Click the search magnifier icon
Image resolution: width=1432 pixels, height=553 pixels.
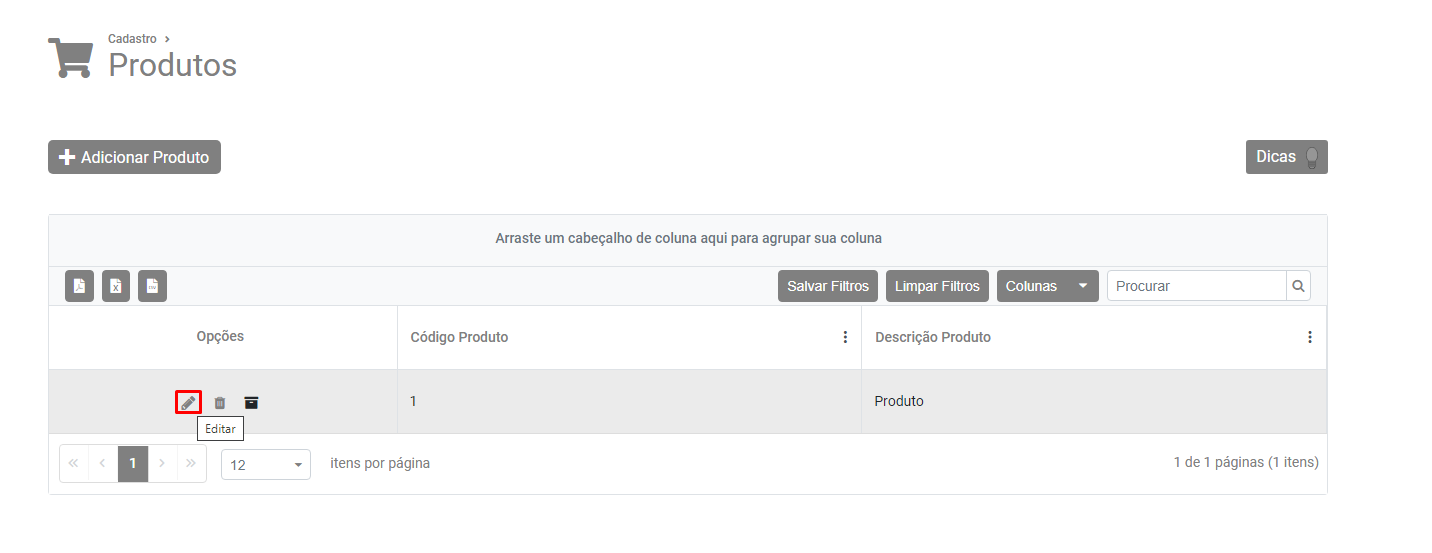pos(1298,286)
